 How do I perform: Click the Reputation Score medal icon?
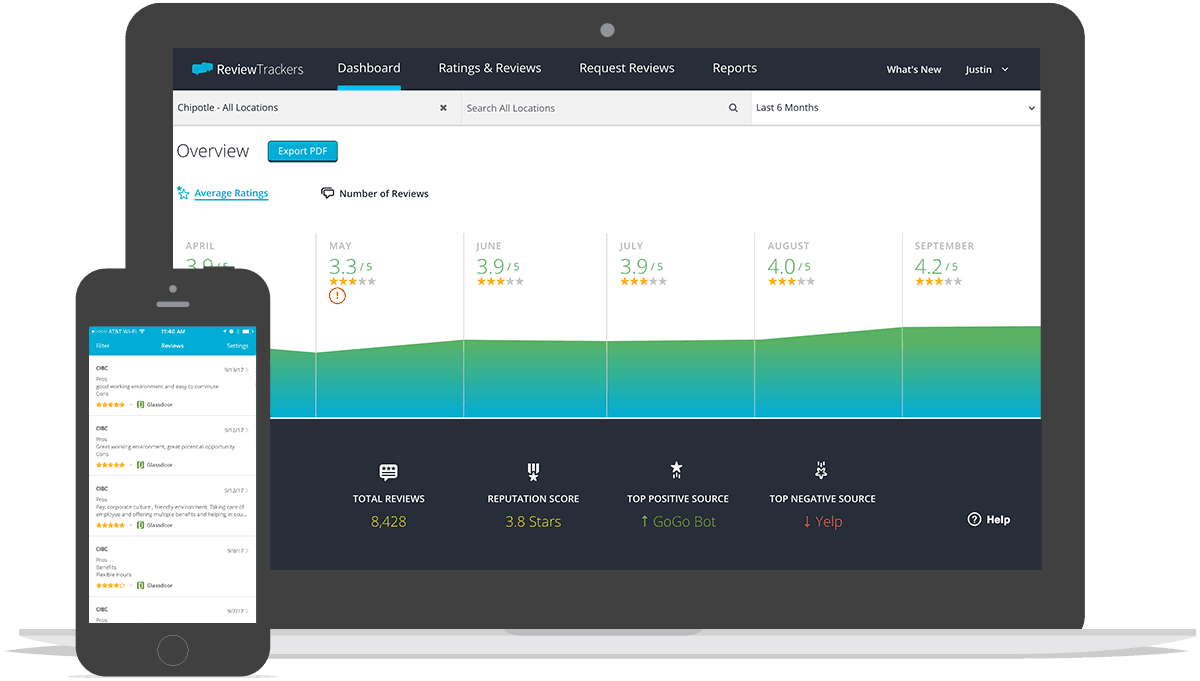point(533,472)
